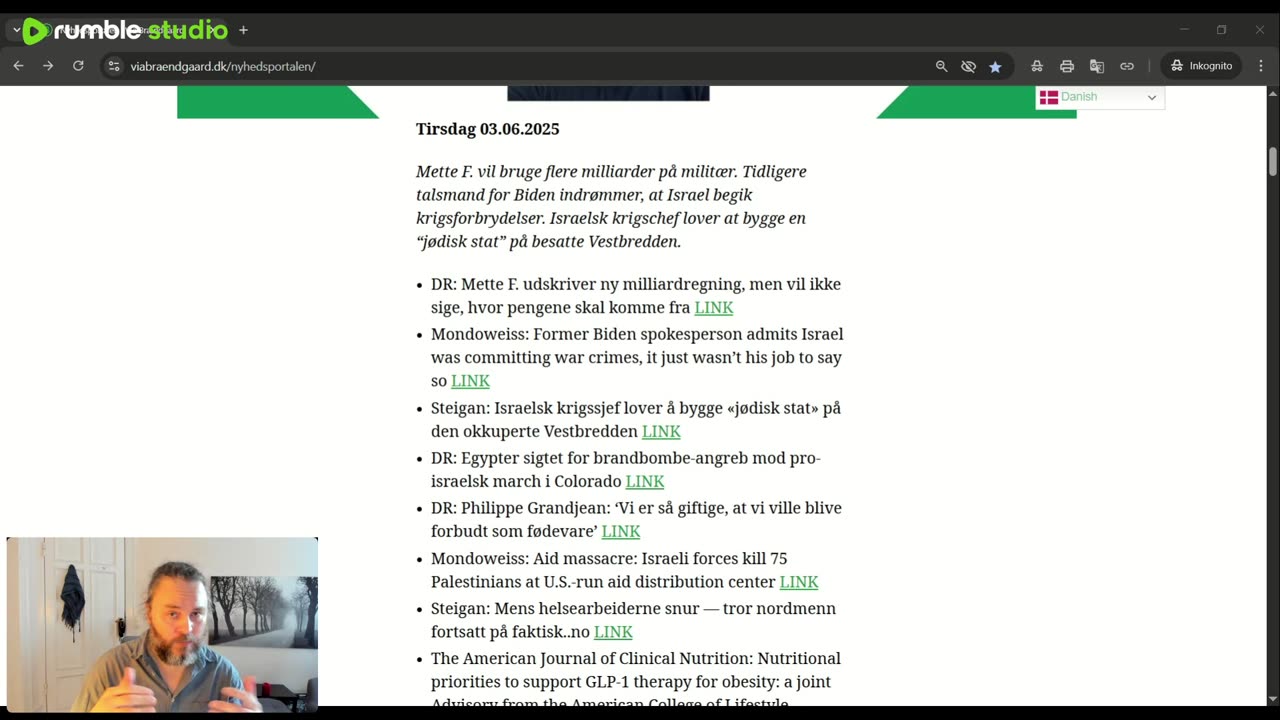Viewport: 1280px width, 720px height.
Task: Expand the tab search chevron
Action: click(17, 30)
